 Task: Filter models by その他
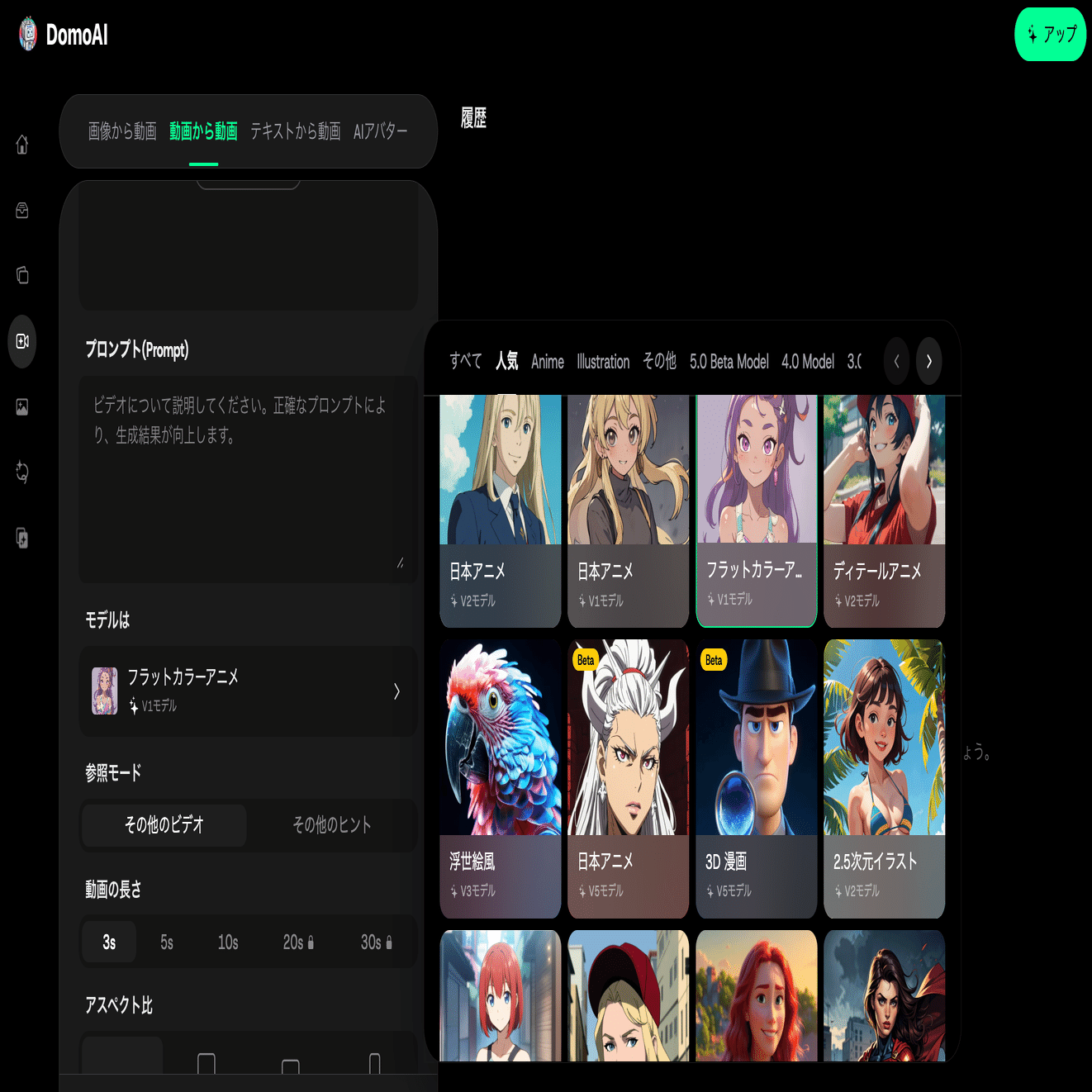click(x=659, y=361)
